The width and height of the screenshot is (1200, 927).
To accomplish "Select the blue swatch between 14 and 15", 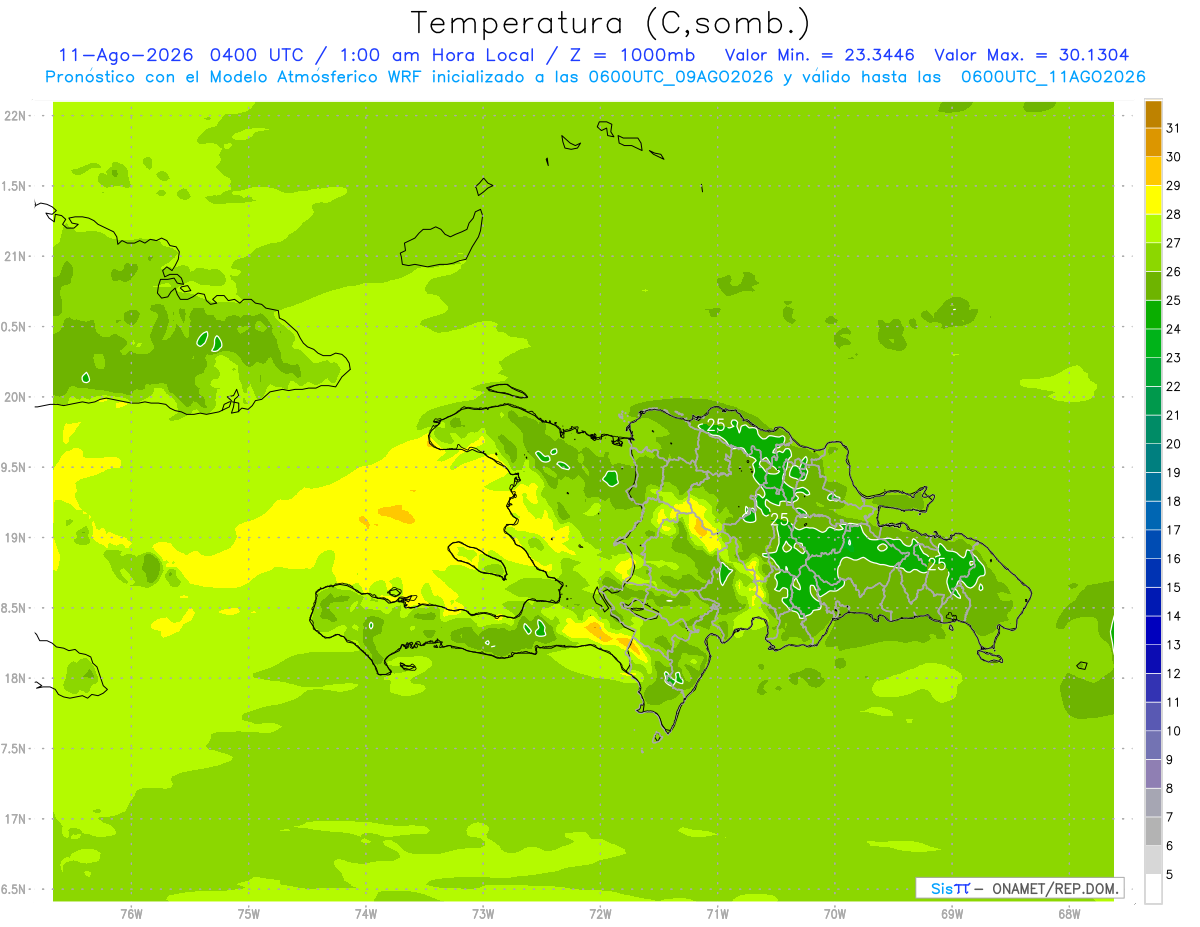I will [x=1153, y=602].
